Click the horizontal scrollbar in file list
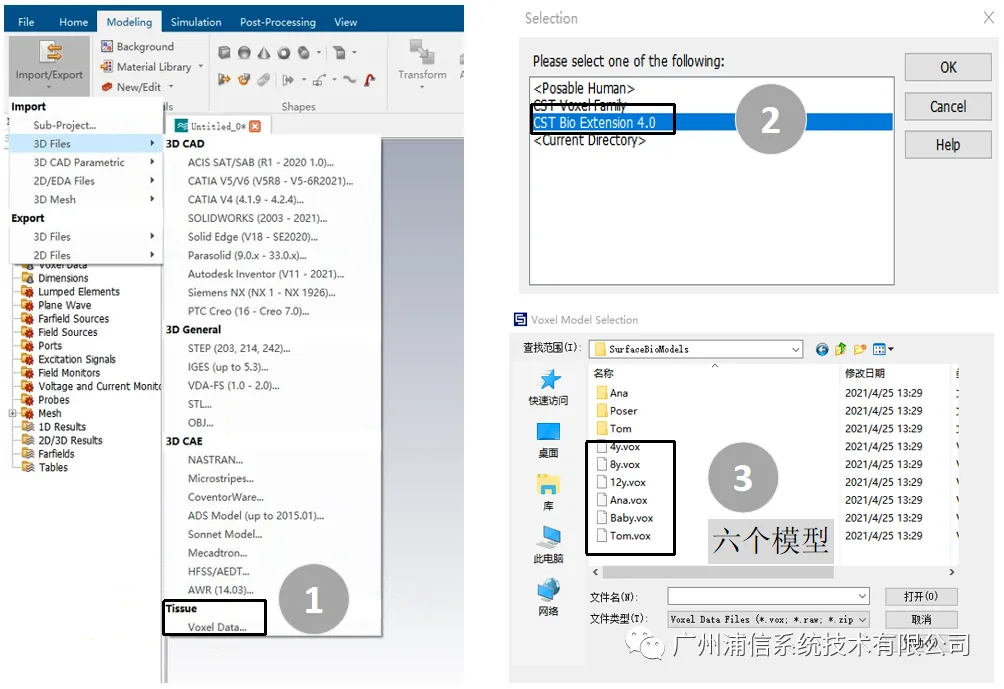This screenshot has height=689, width=1004. click(x=718, y=572)
